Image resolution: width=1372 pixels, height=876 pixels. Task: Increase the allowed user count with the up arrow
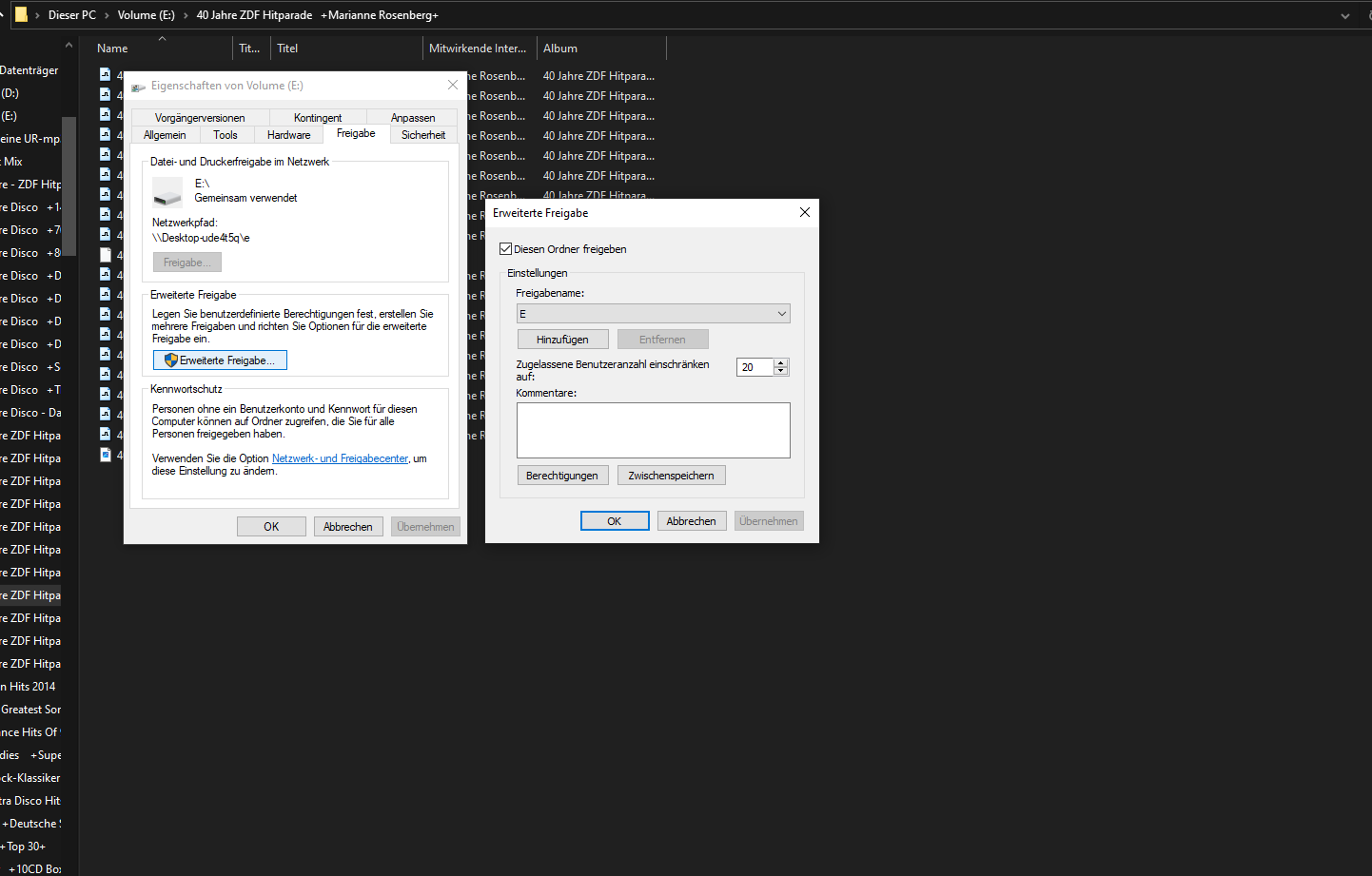[781, 362]
